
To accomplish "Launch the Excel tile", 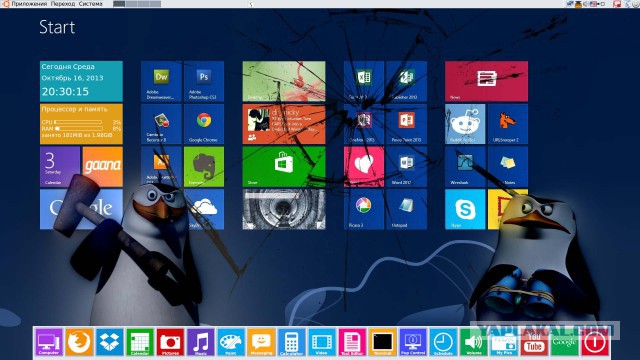I will click(x=364, y=82).
